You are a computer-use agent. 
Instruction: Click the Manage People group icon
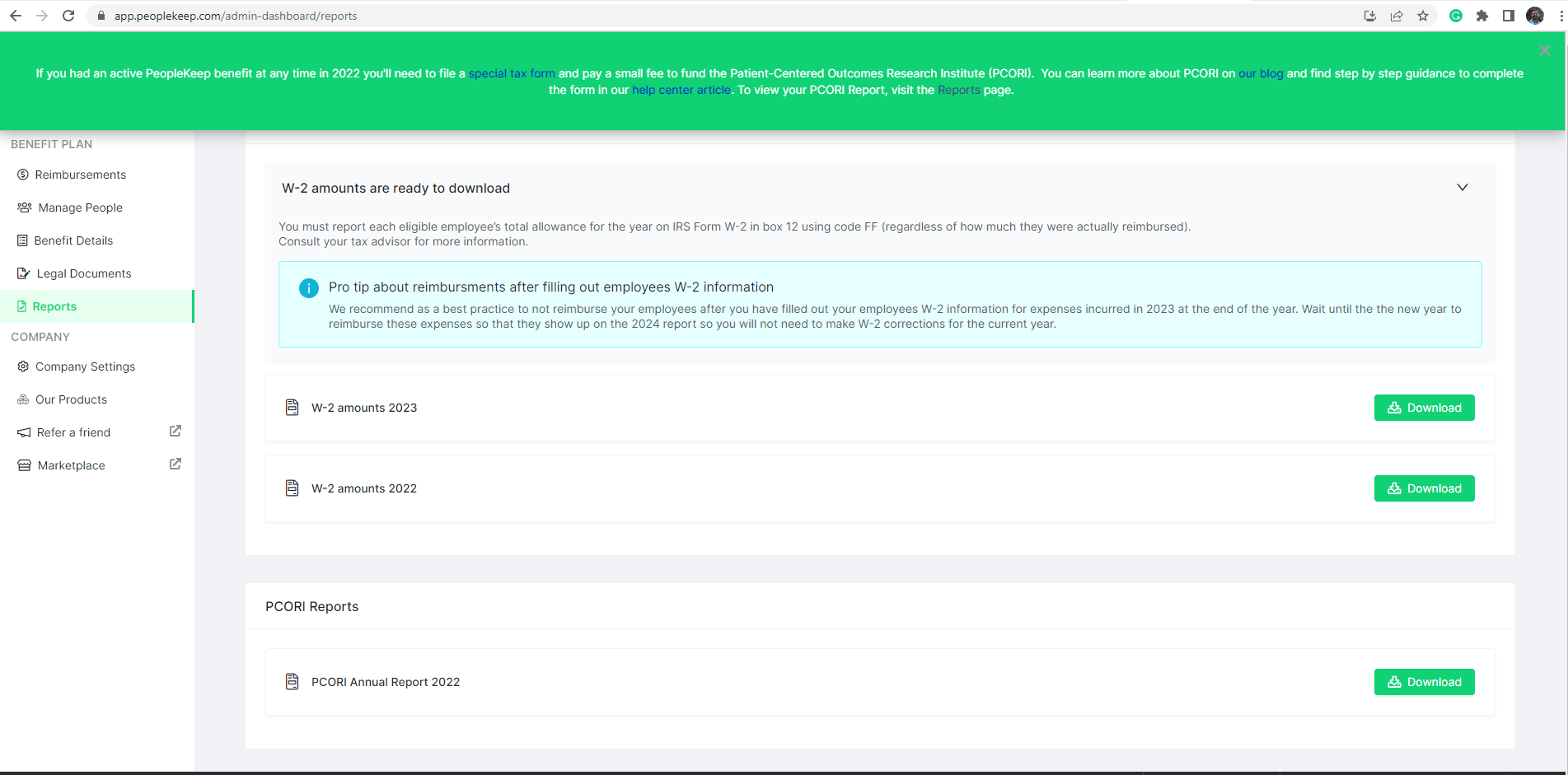click(25, 208)
